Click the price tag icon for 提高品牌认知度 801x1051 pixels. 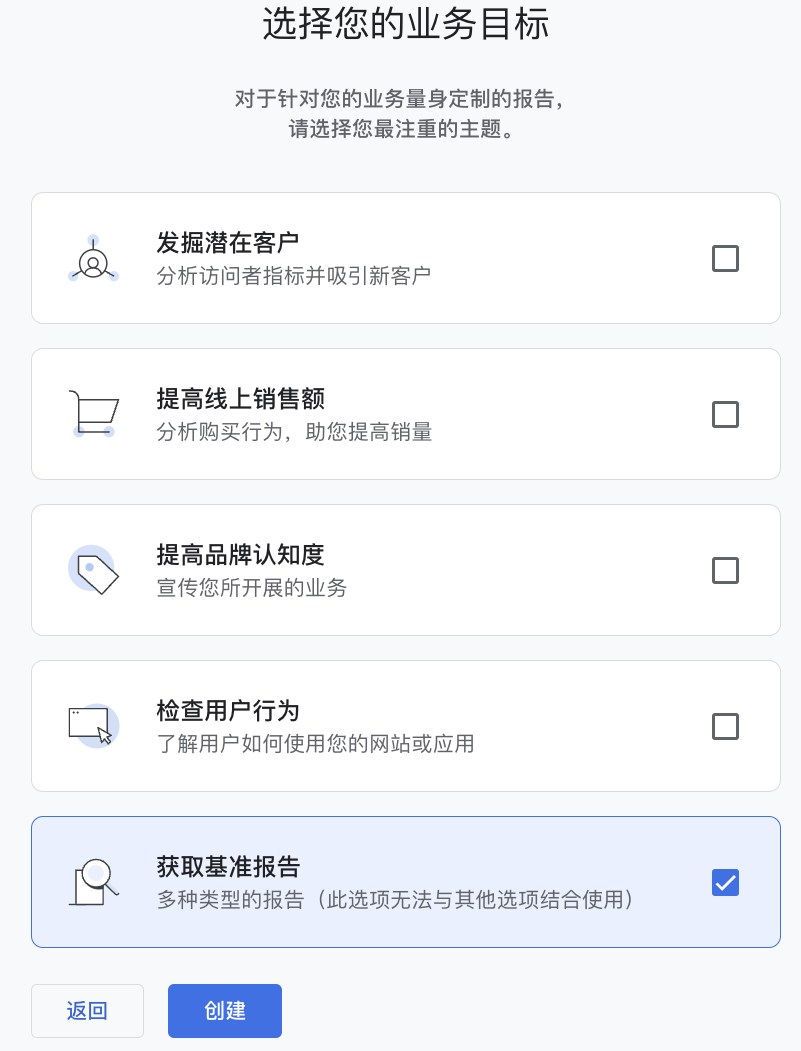93,570
